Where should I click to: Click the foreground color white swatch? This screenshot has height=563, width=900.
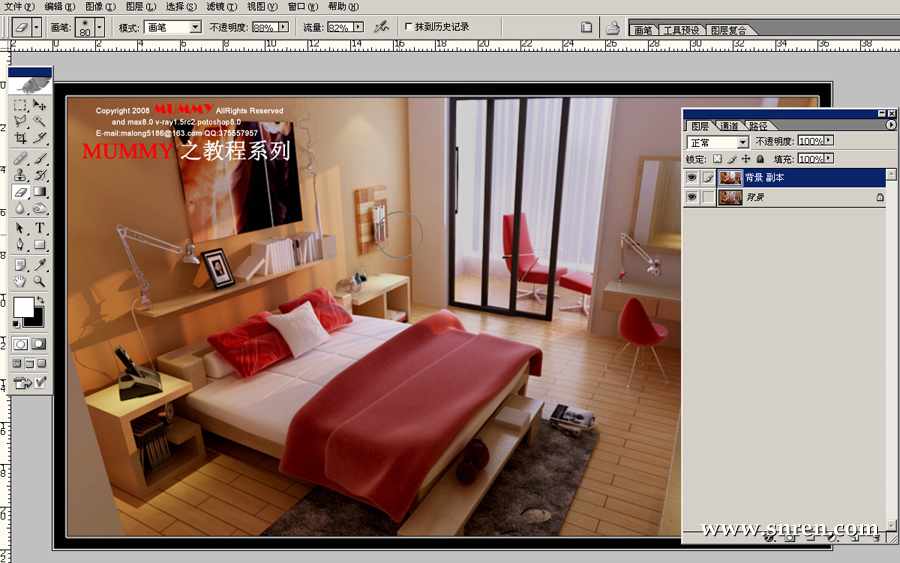click(x=22, y=306)
